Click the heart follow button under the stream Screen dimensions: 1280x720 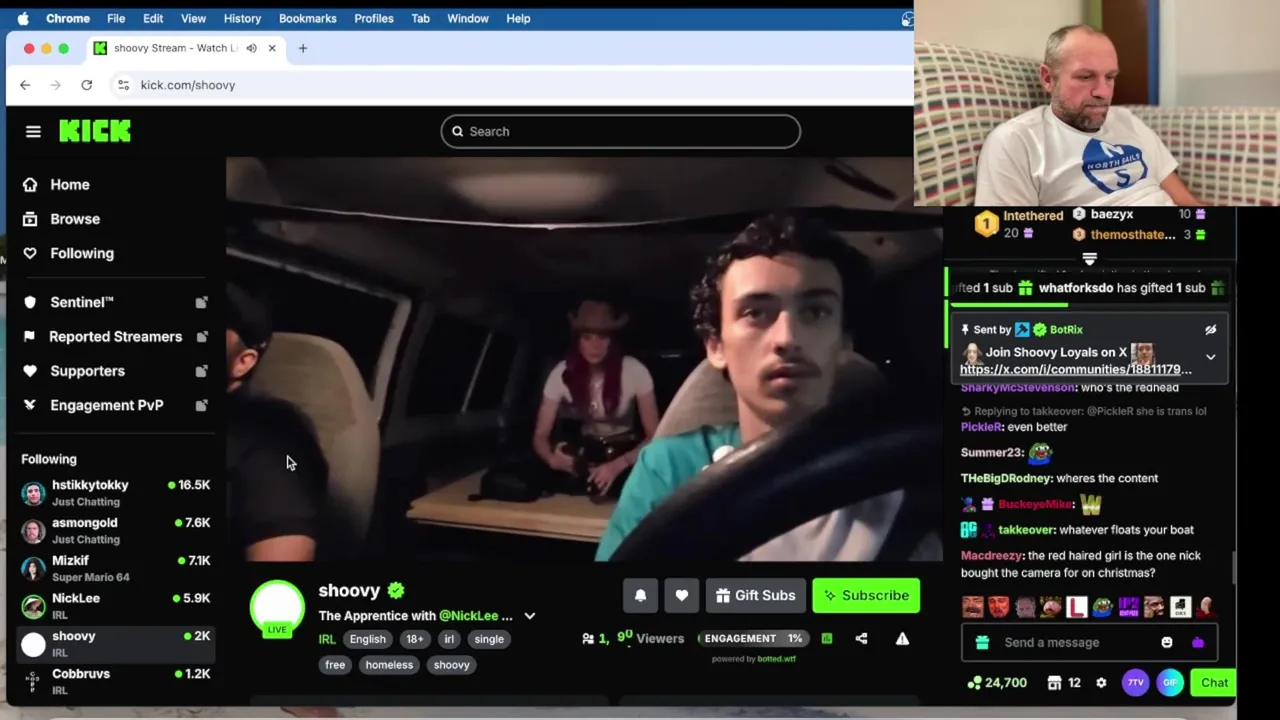tap(681, 595)
